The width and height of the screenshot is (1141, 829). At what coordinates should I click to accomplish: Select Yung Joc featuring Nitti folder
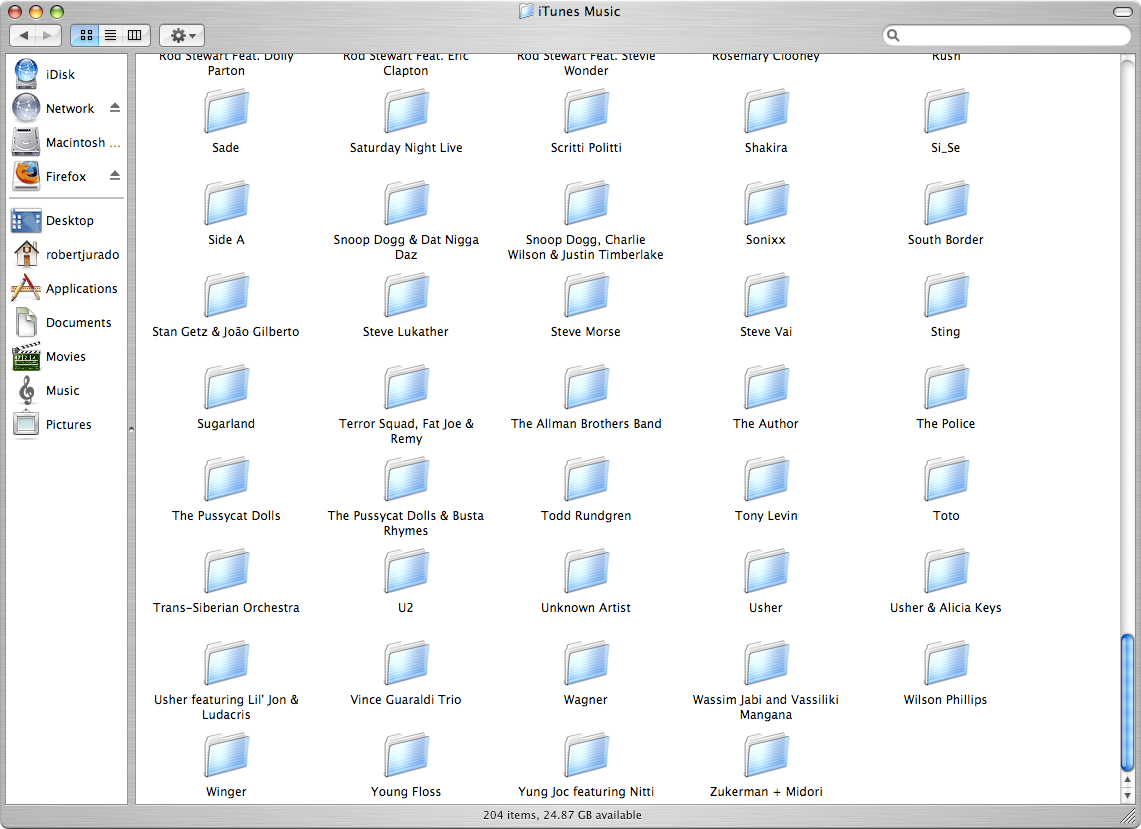(x=586, y=756)
